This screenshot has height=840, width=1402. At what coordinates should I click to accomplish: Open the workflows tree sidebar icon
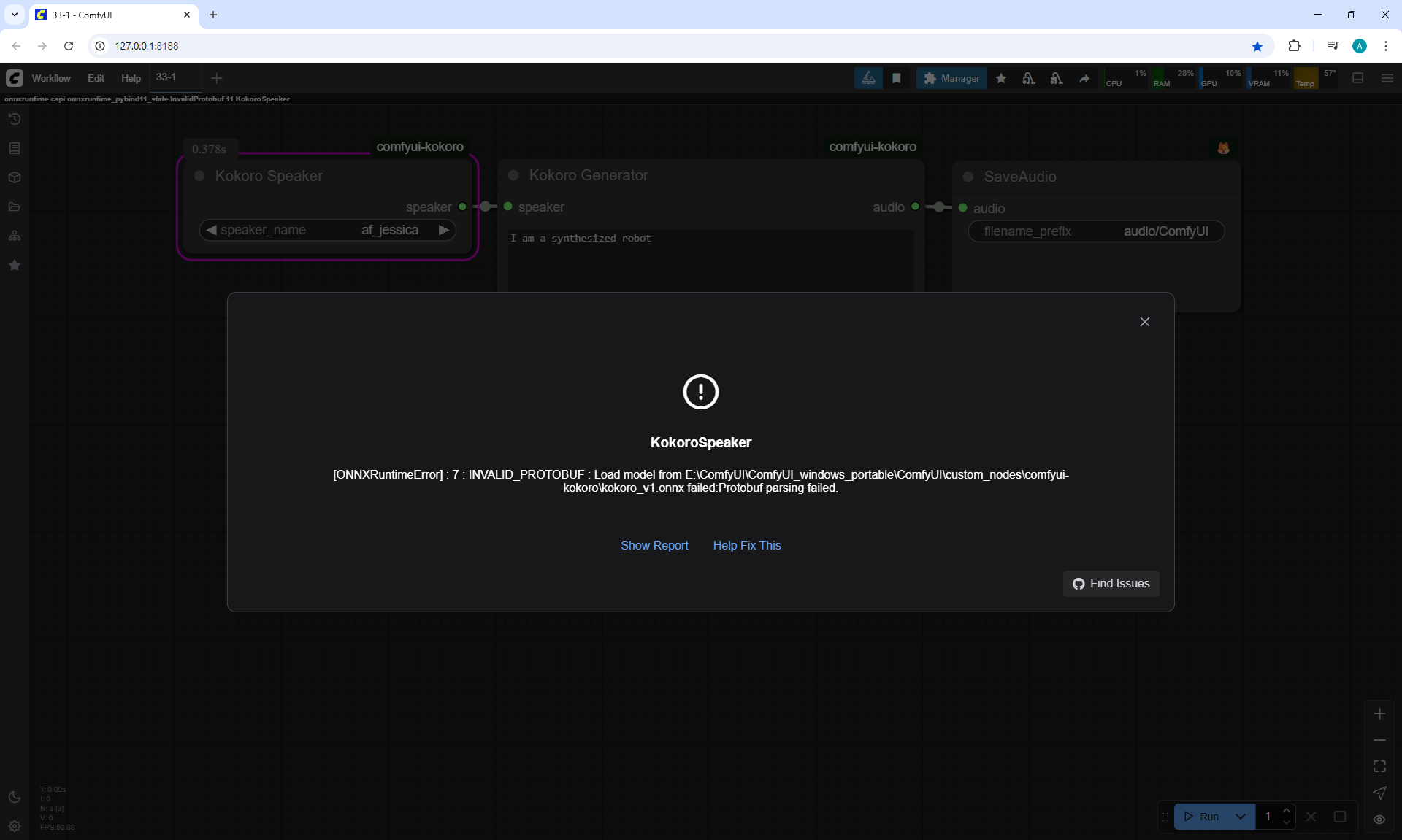[x=15, y=236]
